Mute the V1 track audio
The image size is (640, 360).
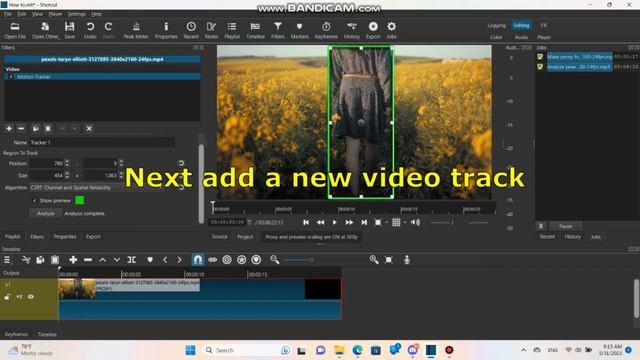pos(19,297)
